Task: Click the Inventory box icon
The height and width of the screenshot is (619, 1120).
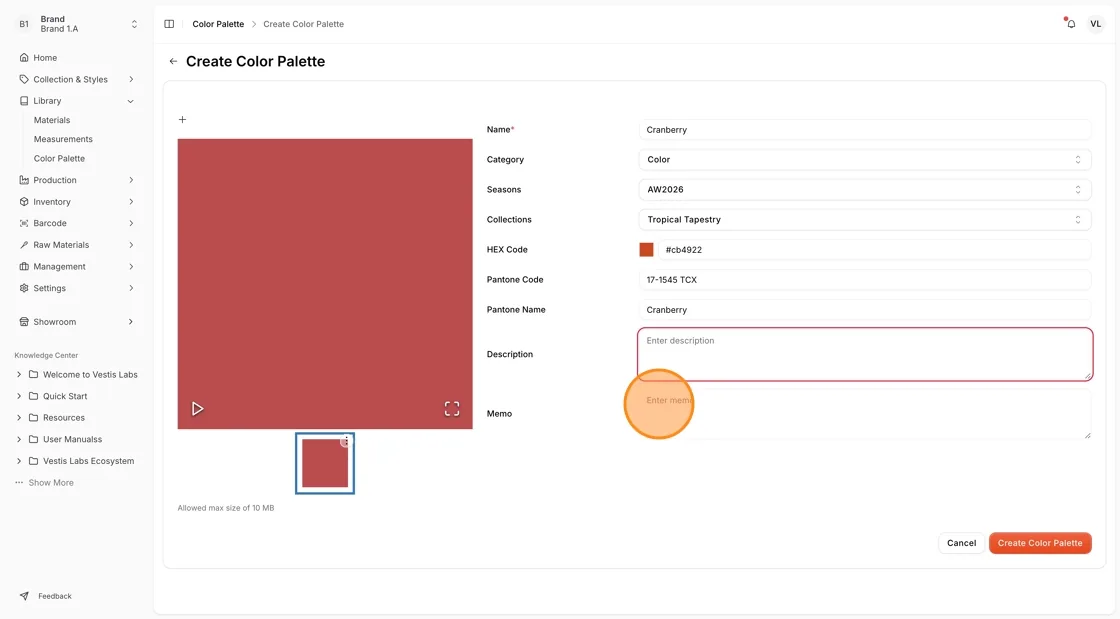Action: click(24, 201)
